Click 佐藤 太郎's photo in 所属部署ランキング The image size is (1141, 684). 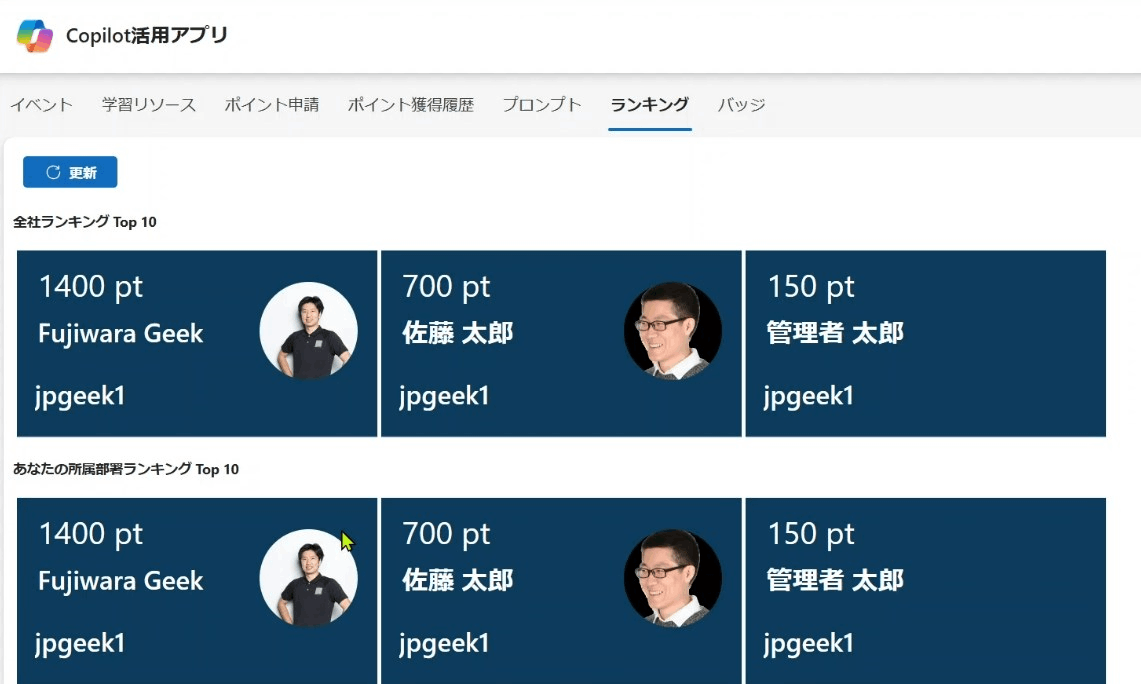pos(673,578)
